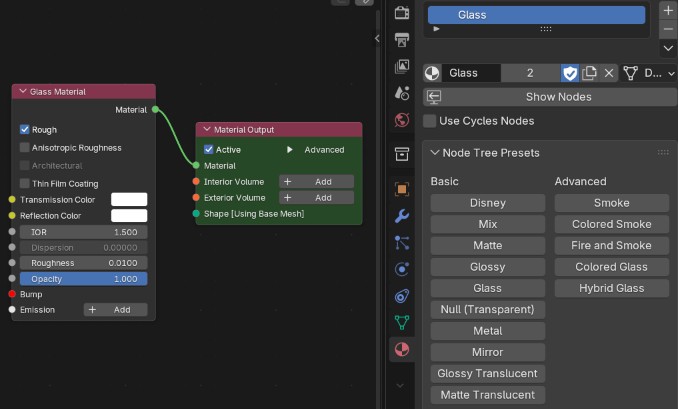Unlink the Glass material with X icon

coord(609,73)
